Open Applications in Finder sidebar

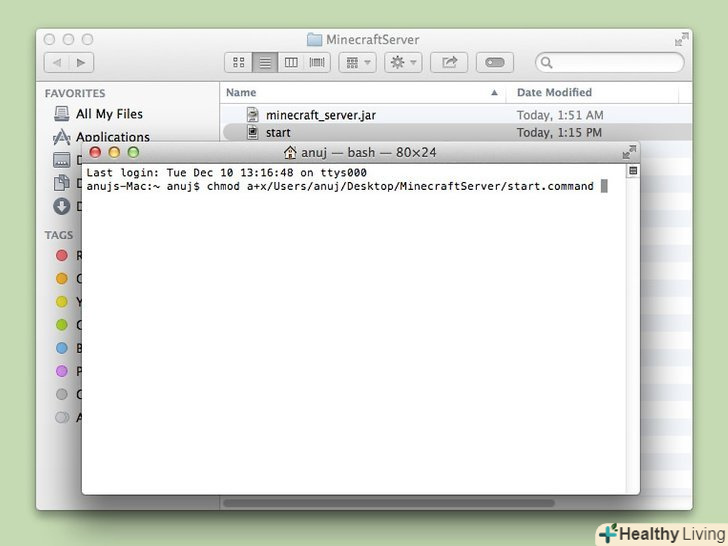pos(113,137)
